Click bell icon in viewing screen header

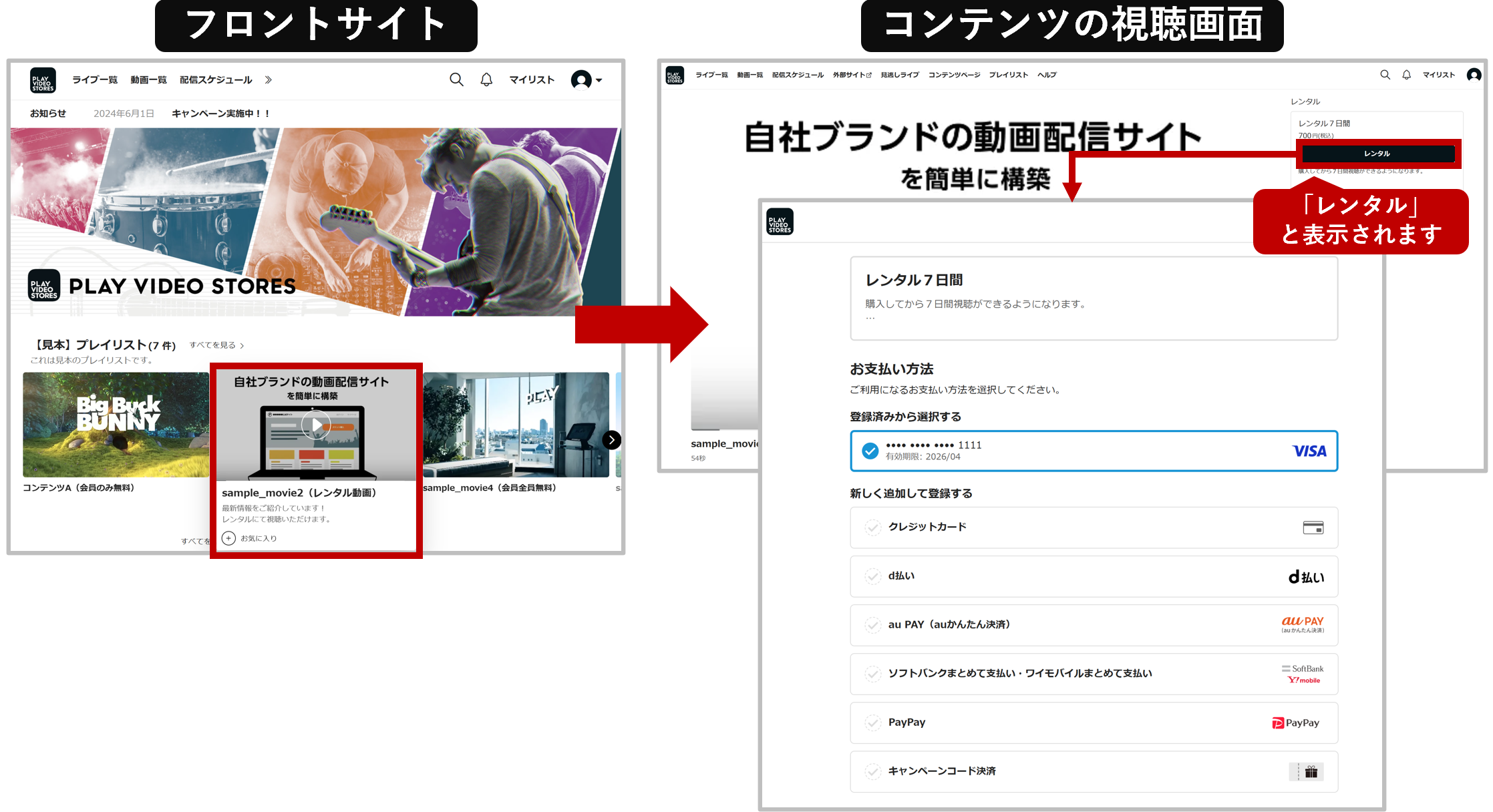[1406, 75]
